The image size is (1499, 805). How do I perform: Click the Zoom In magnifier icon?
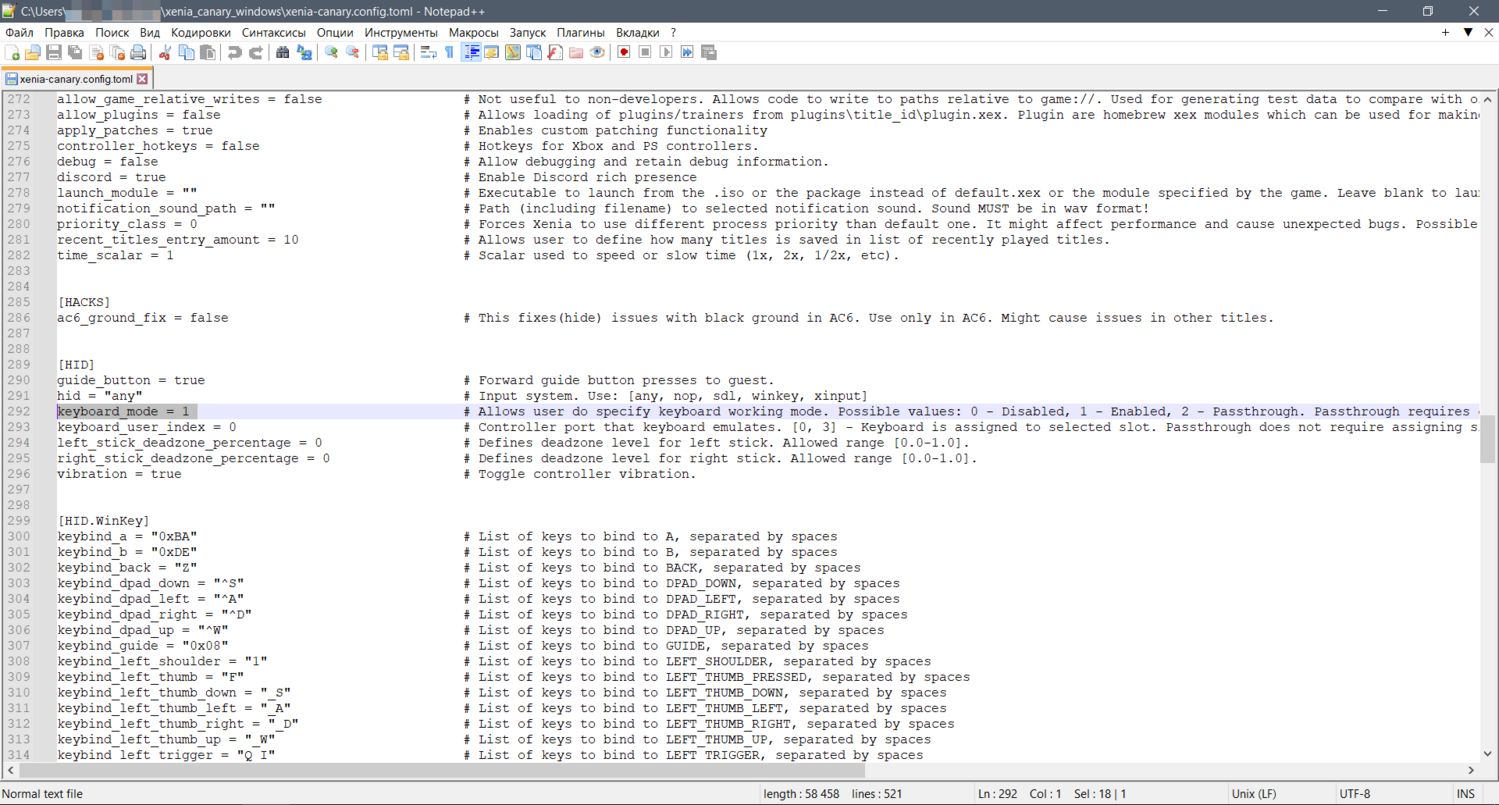tap(331, 53)
